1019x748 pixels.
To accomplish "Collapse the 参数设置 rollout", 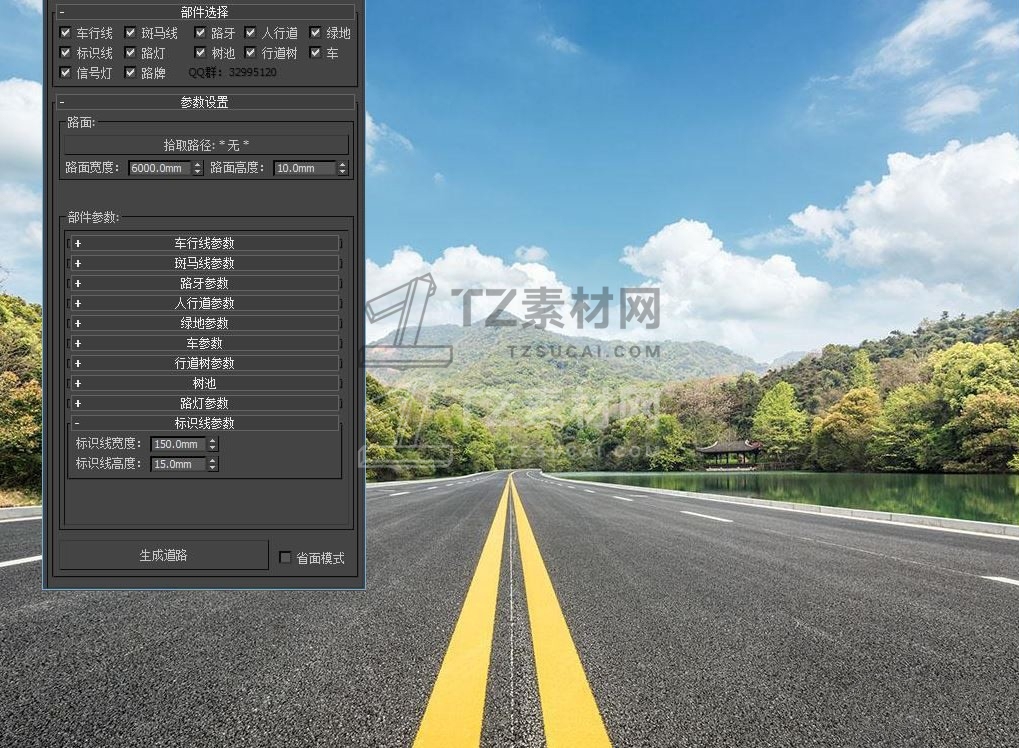I will (x=205, y=102).
